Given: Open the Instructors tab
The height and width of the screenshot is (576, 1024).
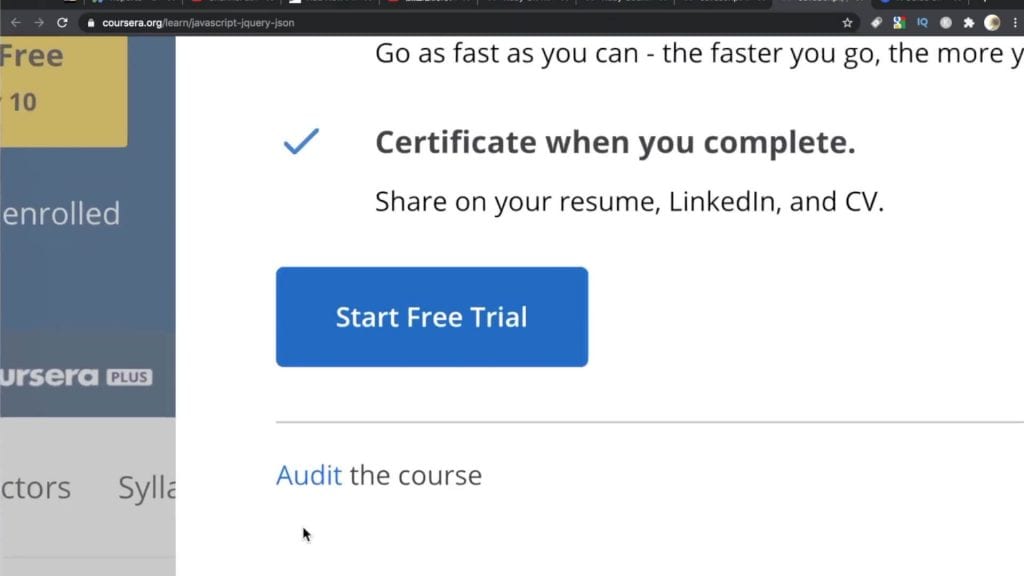Looking at the screenshot, I should click(35, 488).
